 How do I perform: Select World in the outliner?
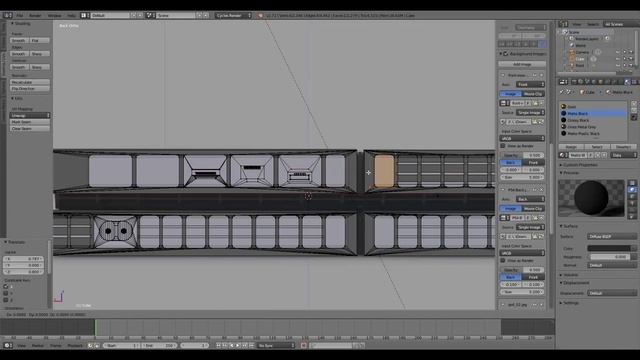pyautogui.click(x=580, y=45)
